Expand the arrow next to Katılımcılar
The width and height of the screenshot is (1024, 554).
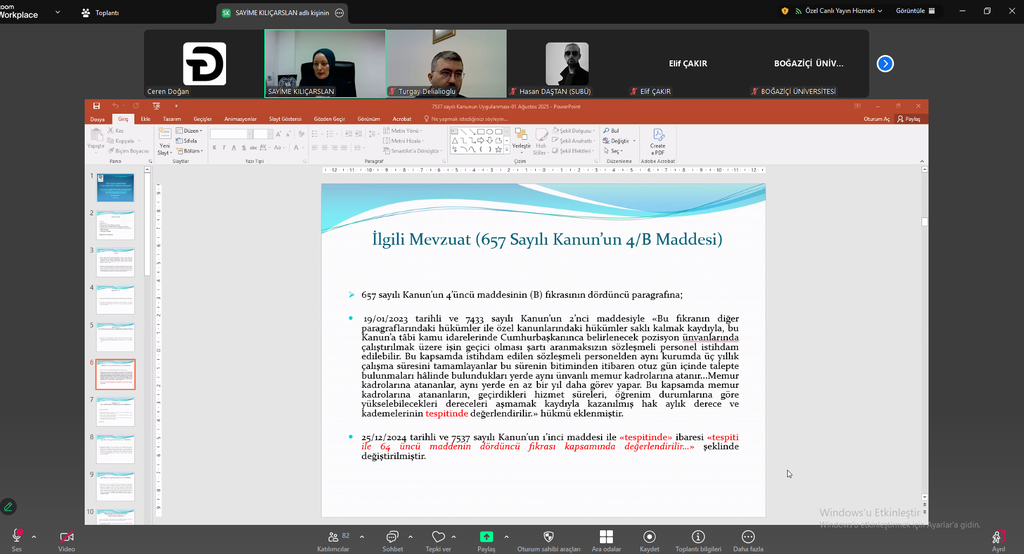(x=362, y=537)
